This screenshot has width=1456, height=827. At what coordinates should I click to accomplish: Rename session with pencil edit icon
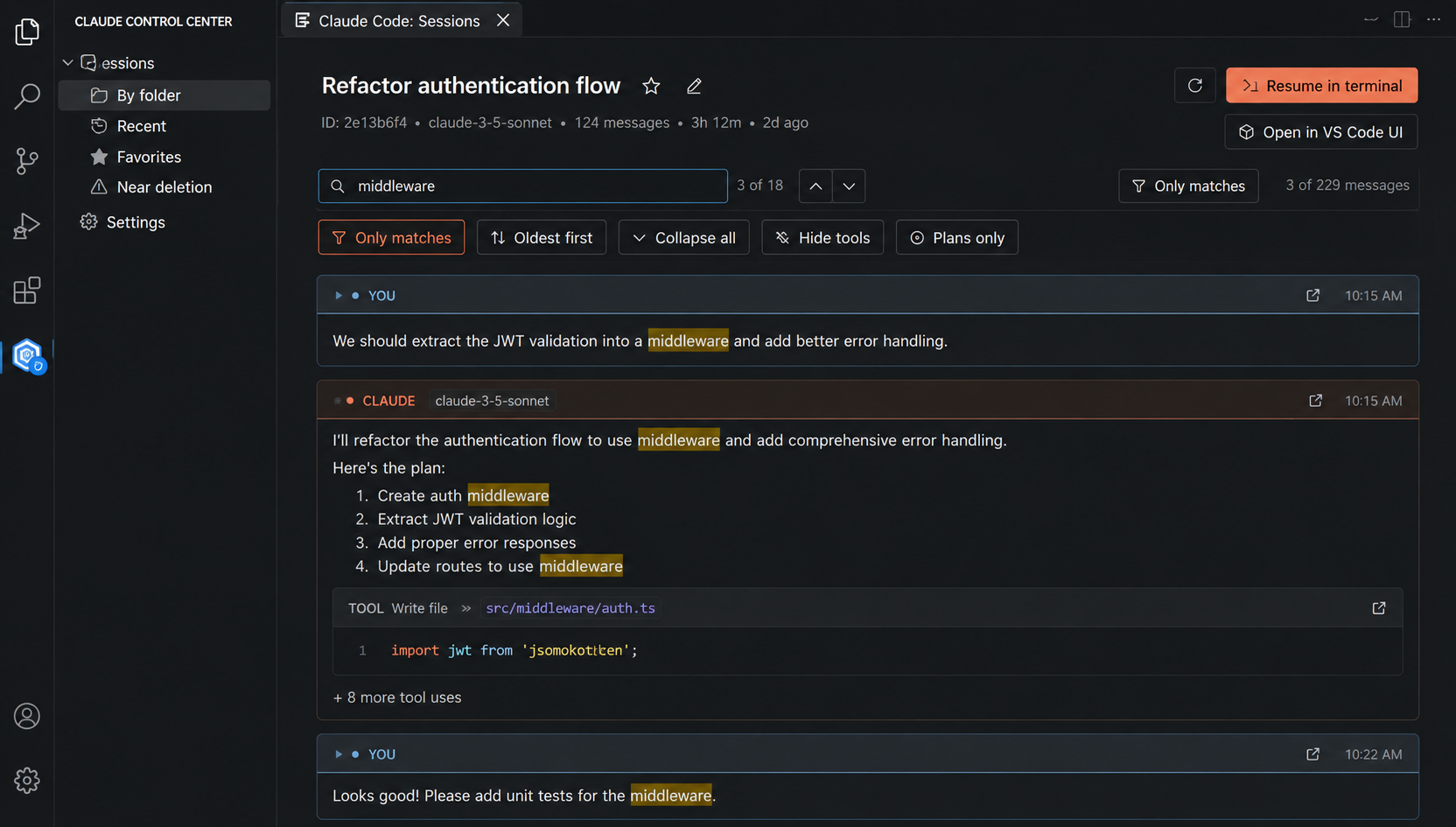(694, 86)
